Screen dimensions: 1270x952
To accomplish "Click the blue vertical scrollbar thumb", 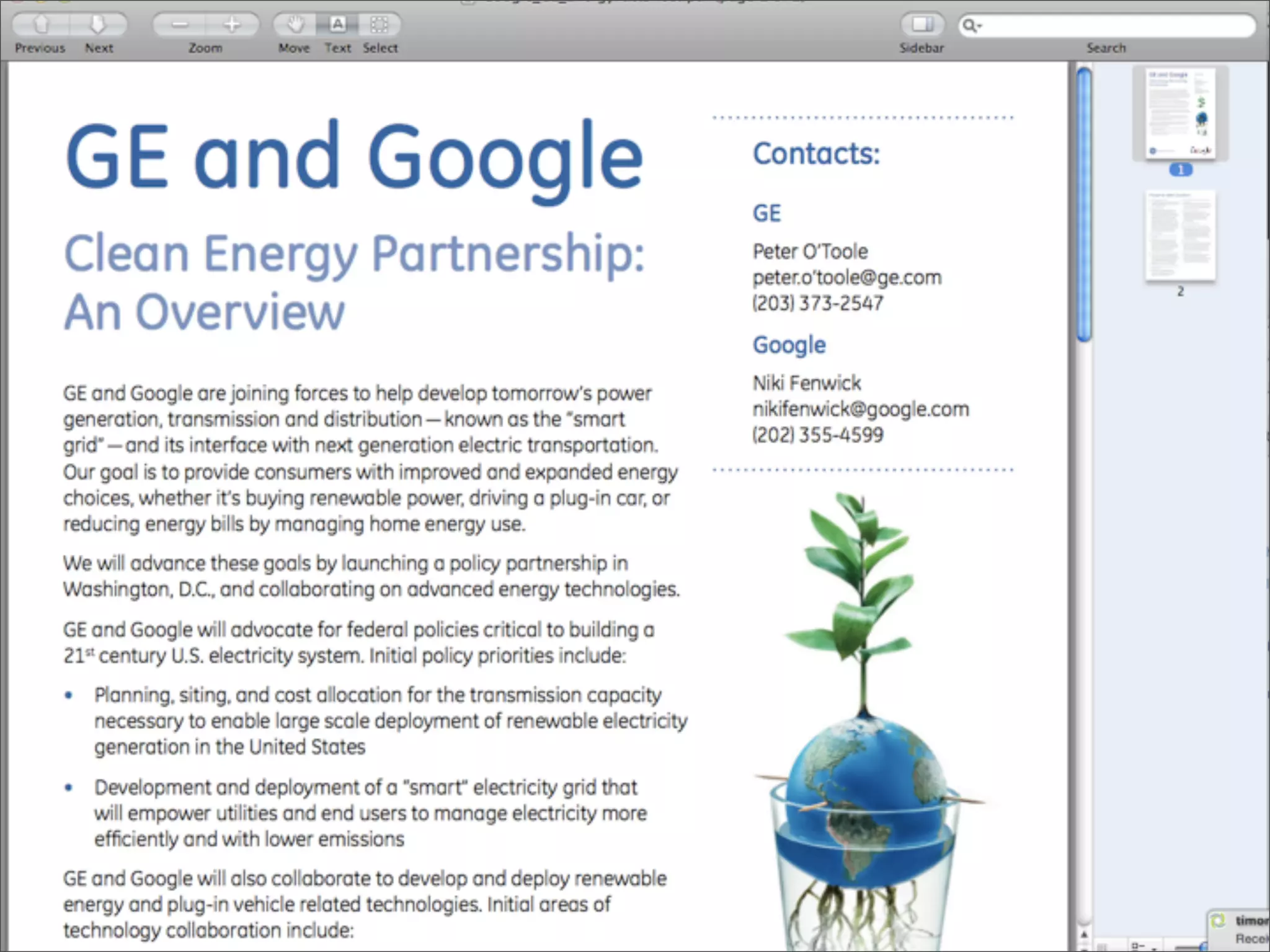I will pyautogui.click(x=1084, y=205).
